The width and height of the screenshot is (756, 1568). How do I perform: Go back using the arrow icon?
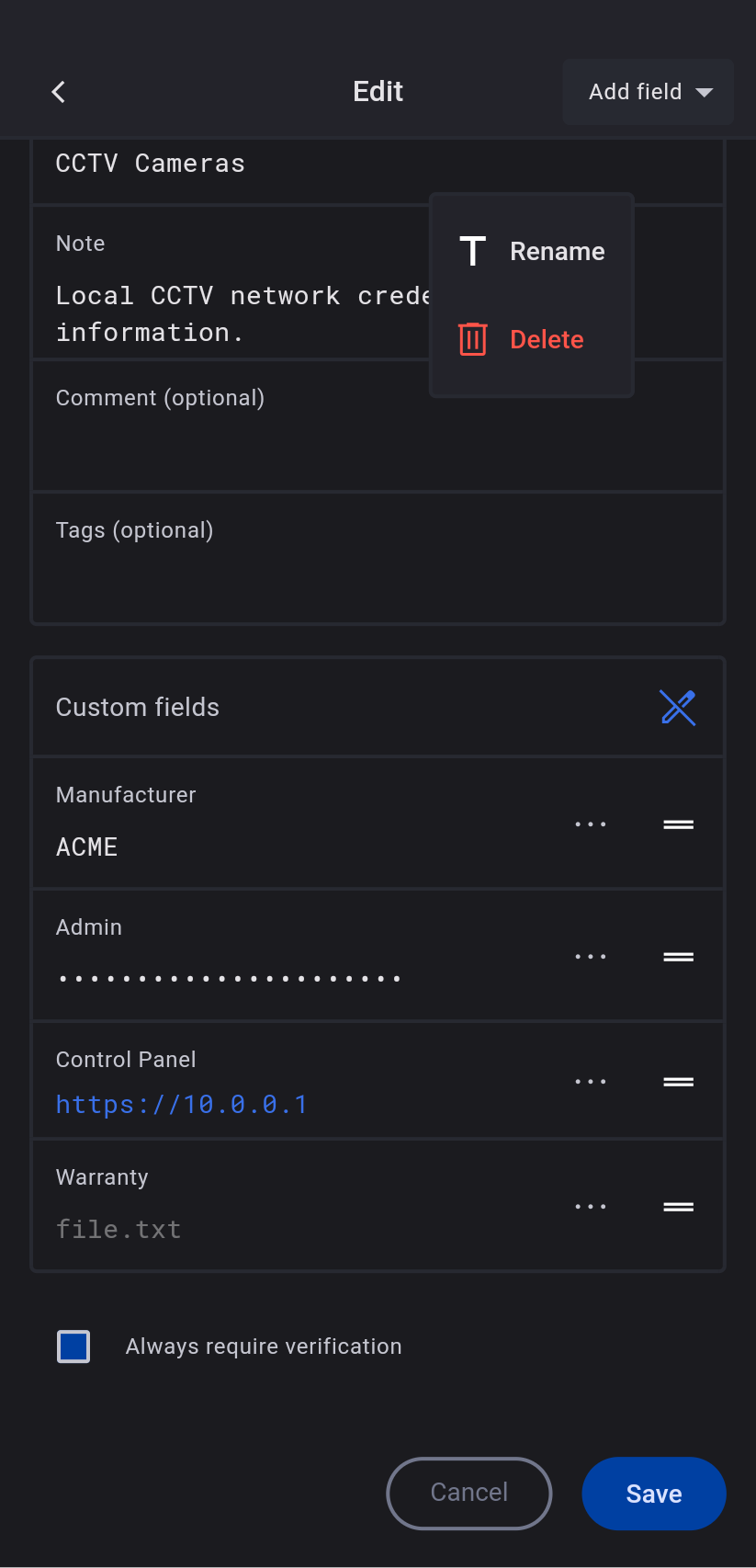[59, 92]
